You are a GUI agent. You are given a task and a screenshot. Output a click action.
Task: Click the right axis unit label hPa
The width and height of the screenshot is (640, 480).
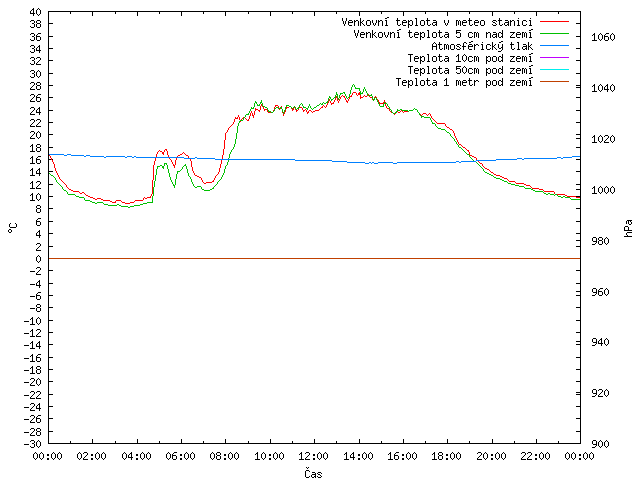click(x=628, y=228)
